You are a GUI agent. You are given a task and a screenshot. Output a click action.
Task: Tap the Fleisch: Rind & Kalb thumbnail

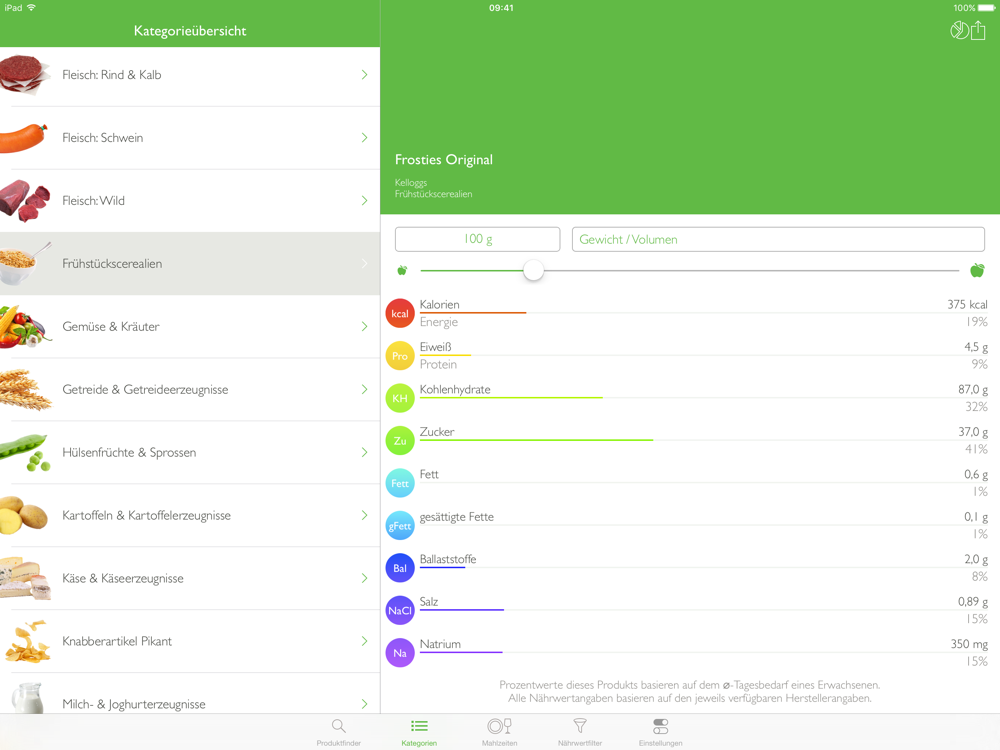click(25, 75)
